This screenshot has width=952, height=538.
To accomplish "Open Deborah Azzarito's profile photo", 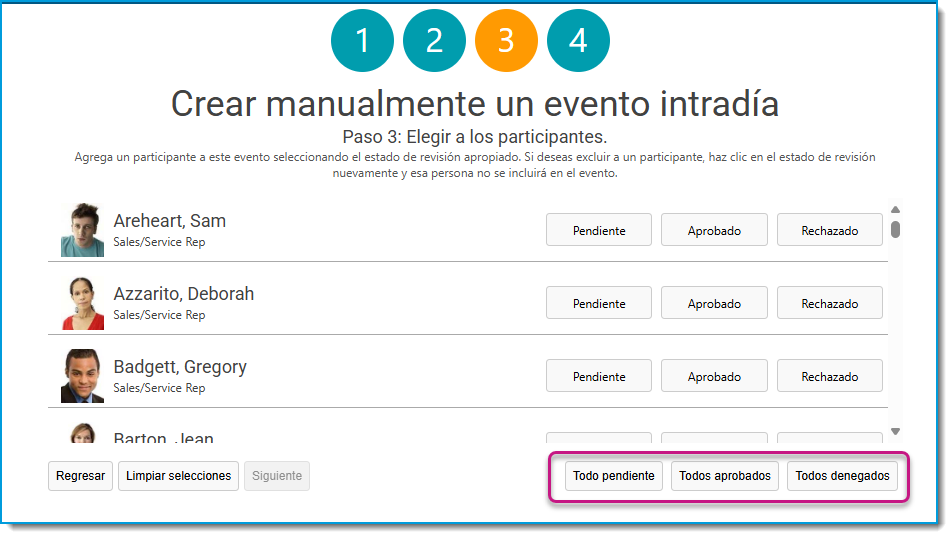I will pyautogui.click(x=83, y=303).
